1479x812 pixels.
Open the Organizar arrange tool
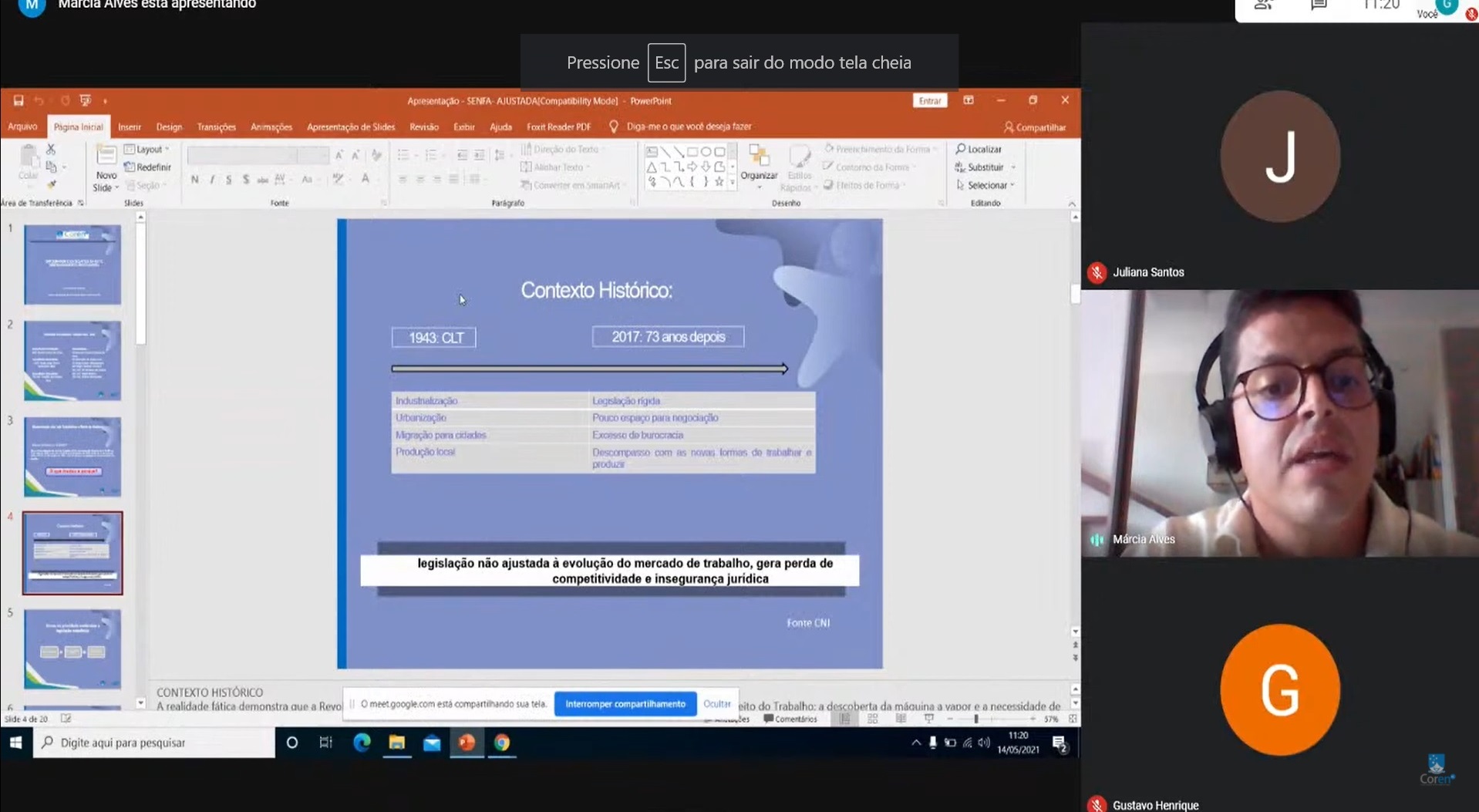click(x=759, y=163)
